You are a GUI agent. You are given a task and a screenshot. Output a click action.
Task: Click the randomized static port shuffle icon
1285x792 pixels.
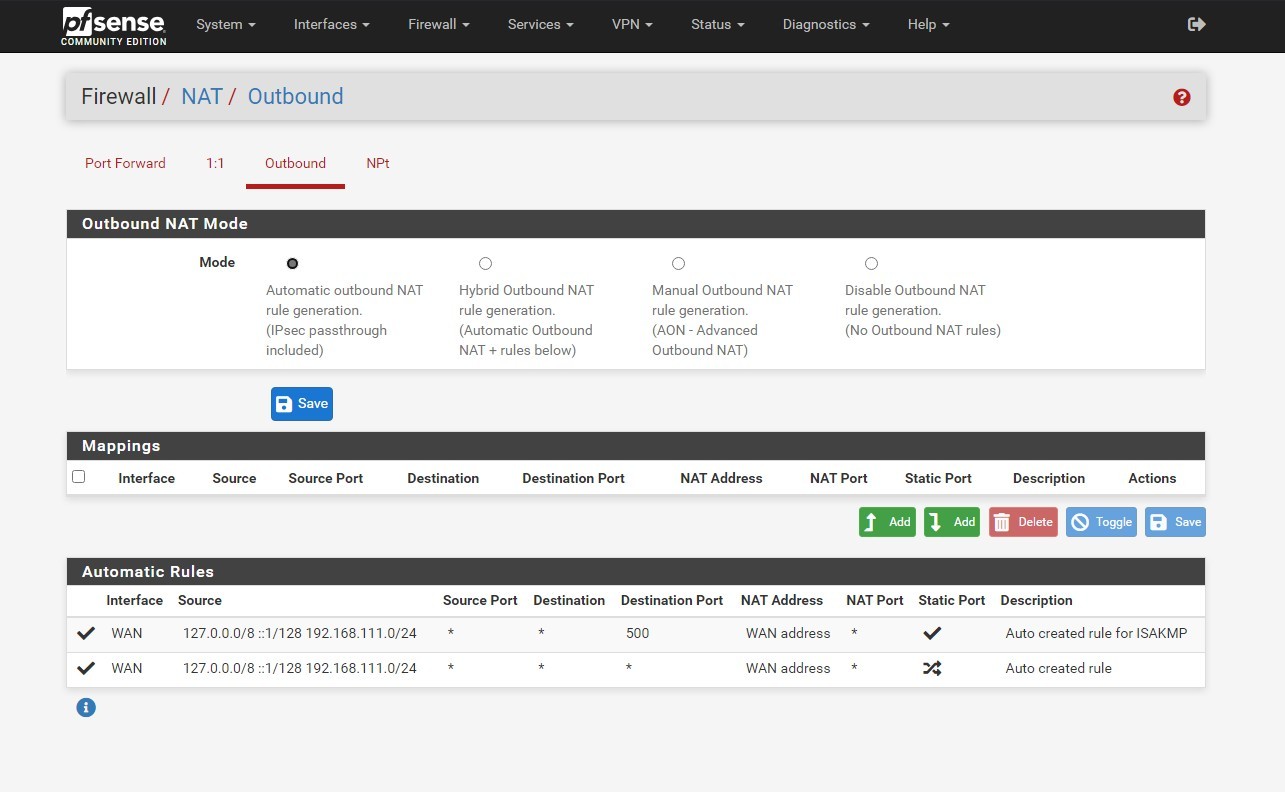932,668
